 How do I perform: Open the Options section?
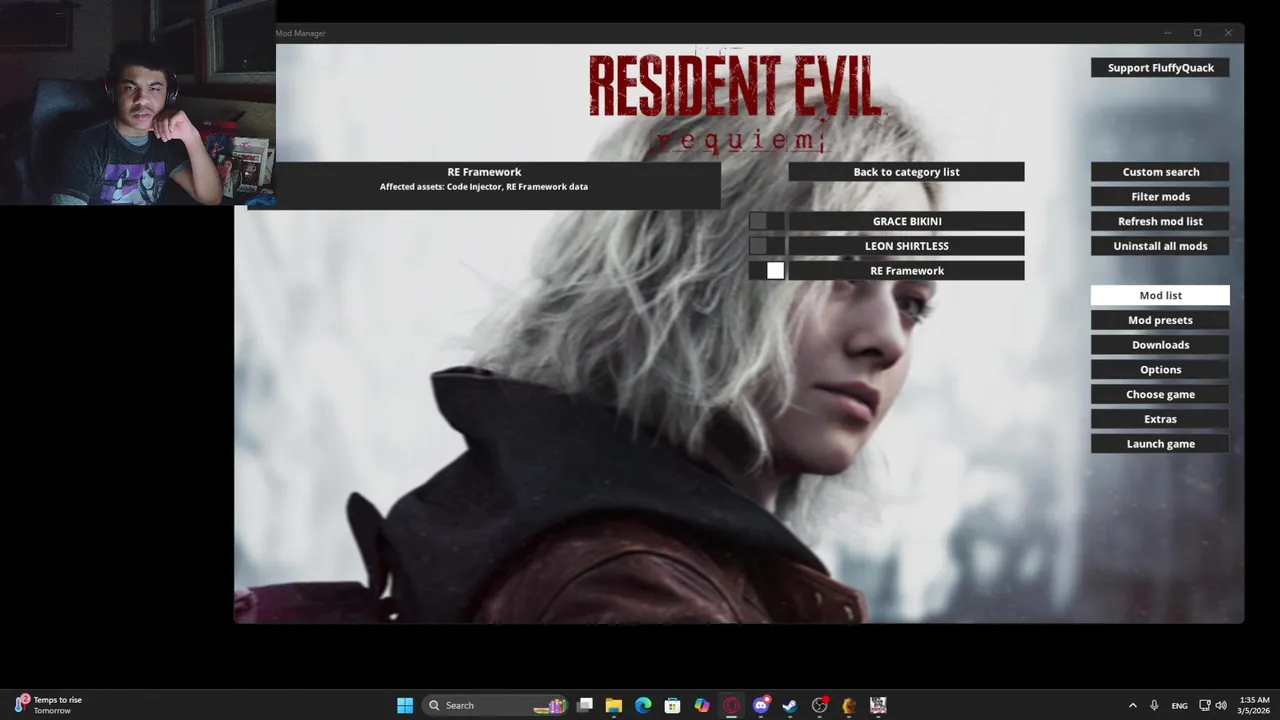point(1160,369)
